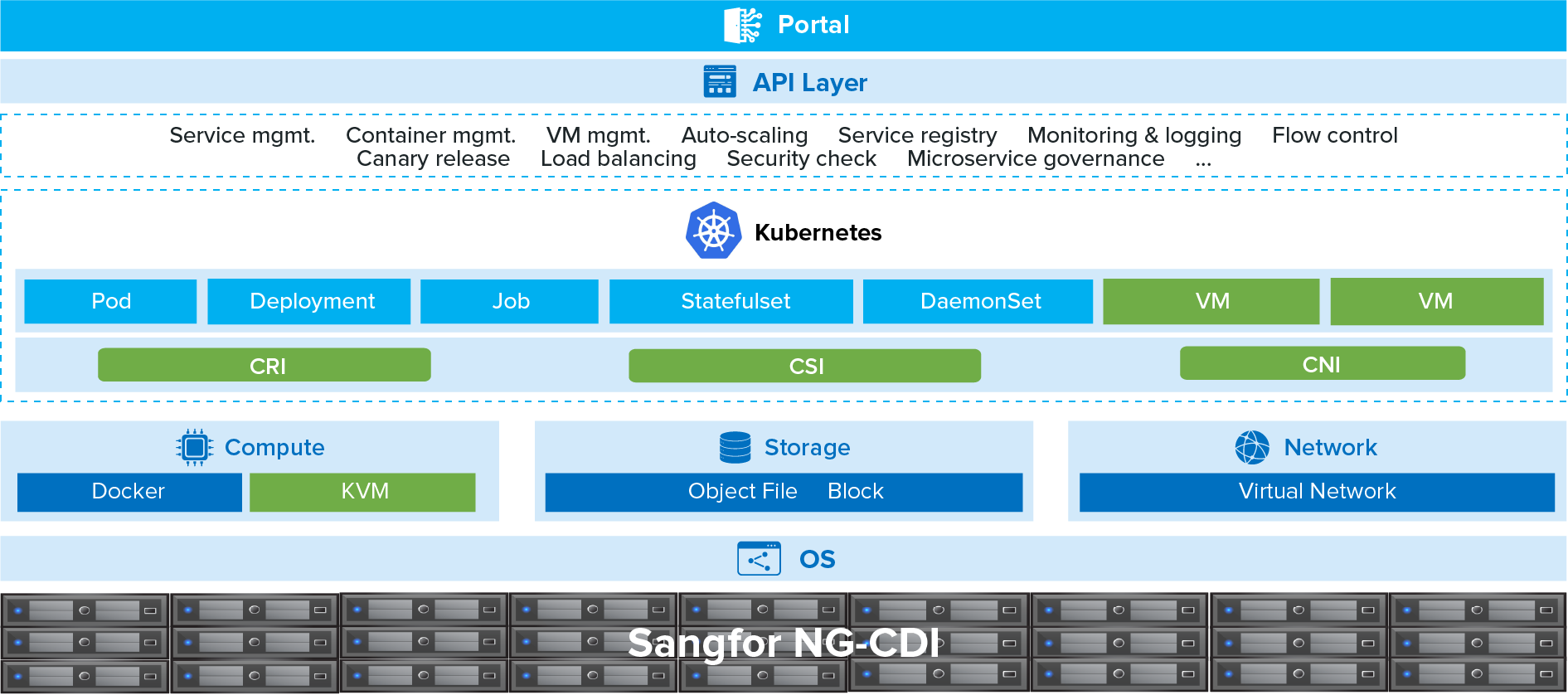Click the Storage database cylinder icon

coord(735,447)
